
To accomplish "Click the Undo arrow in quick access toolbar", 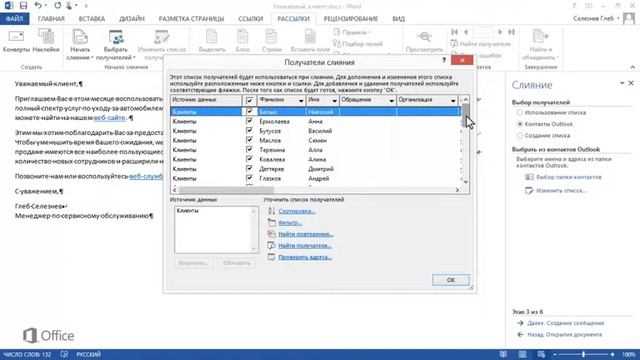I will point(38,5).
